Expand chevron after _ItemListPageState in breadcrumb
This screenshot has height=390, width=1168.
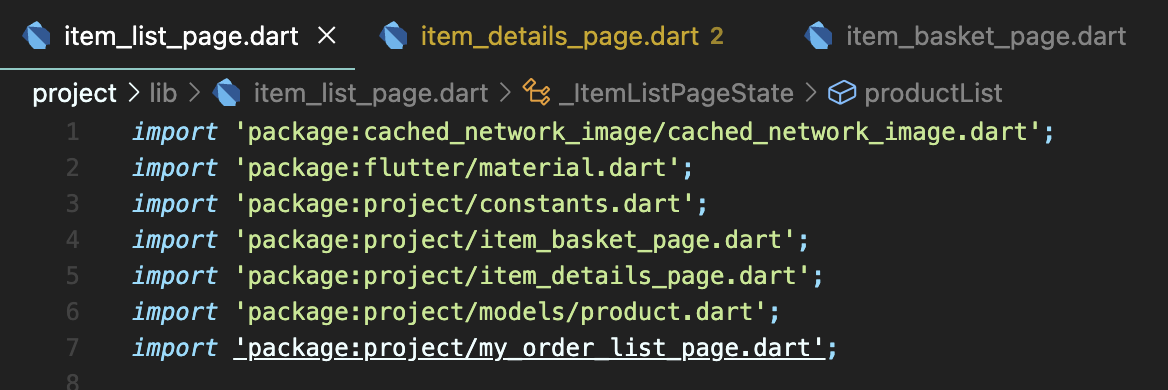pyautogui.click(x=811, y=93)
